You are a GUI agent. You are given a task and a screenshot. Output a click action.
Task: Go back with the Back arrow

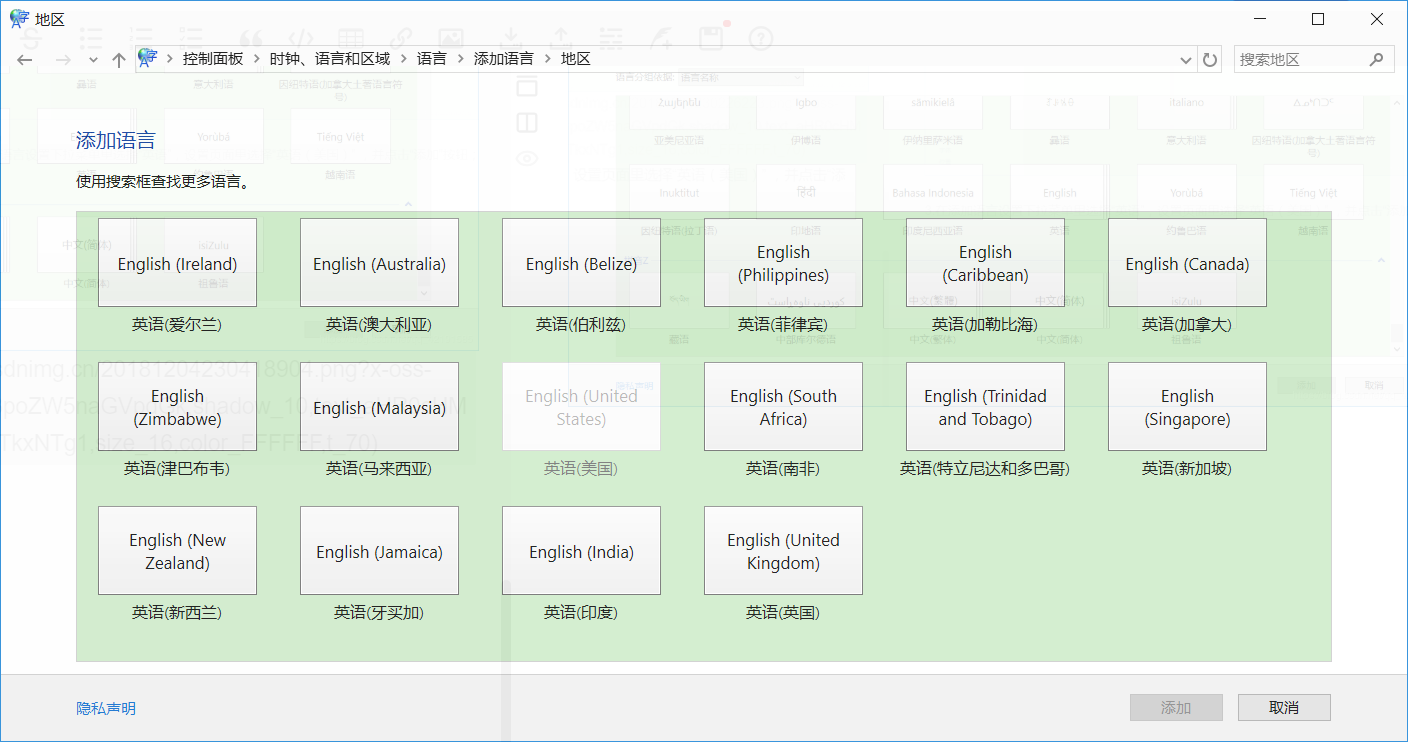pyautogui.click(x=25, y=60)
